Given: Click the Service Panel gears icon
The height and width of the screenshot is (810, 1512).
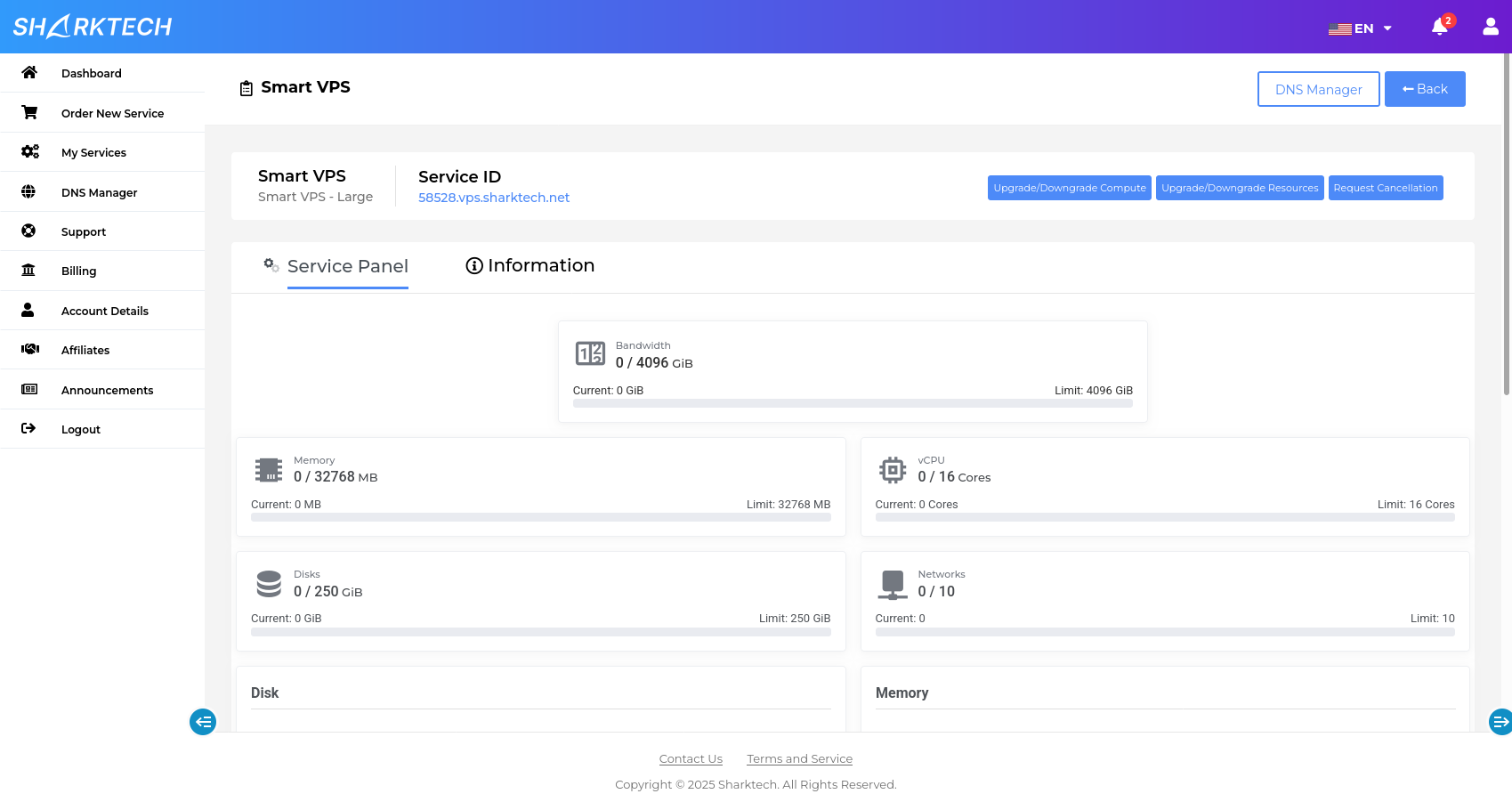Looking at the screenshot, I should (271, 264).
